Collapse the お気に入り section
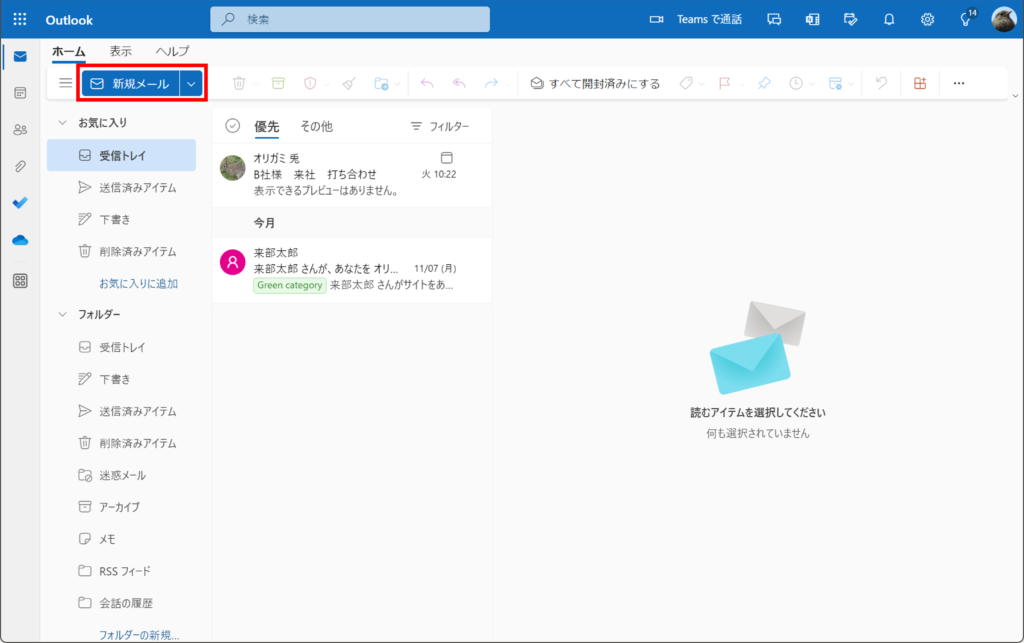Screen dimensions: 1024x643 click(62, 123)
